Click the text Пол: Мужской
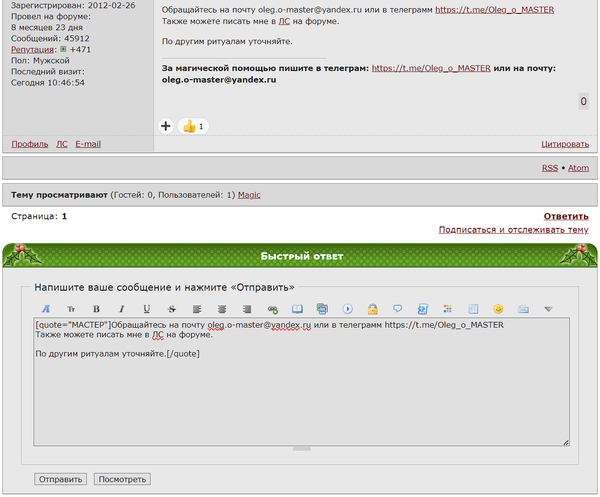Image resolution: width=600 pixels, height=497 pixels. (40, 60)
